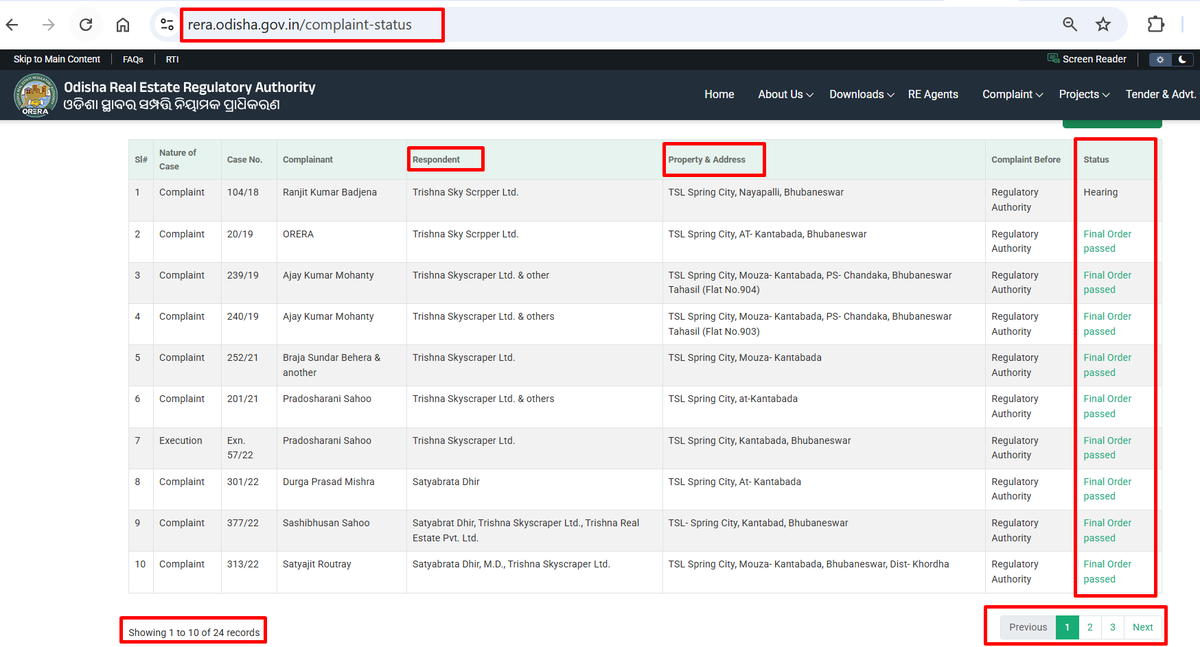
Task: Click the Nature of Case column header
Action: [178, 159]
